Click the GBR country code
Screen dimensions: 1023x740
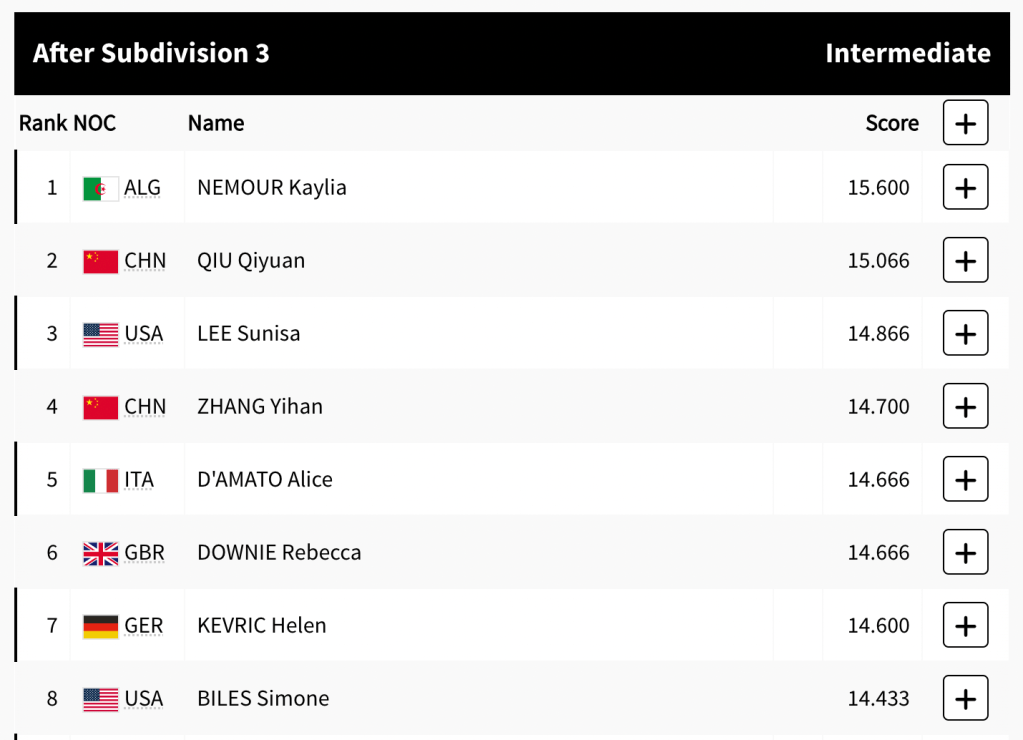pyautogui.click(x=144, y=553)
